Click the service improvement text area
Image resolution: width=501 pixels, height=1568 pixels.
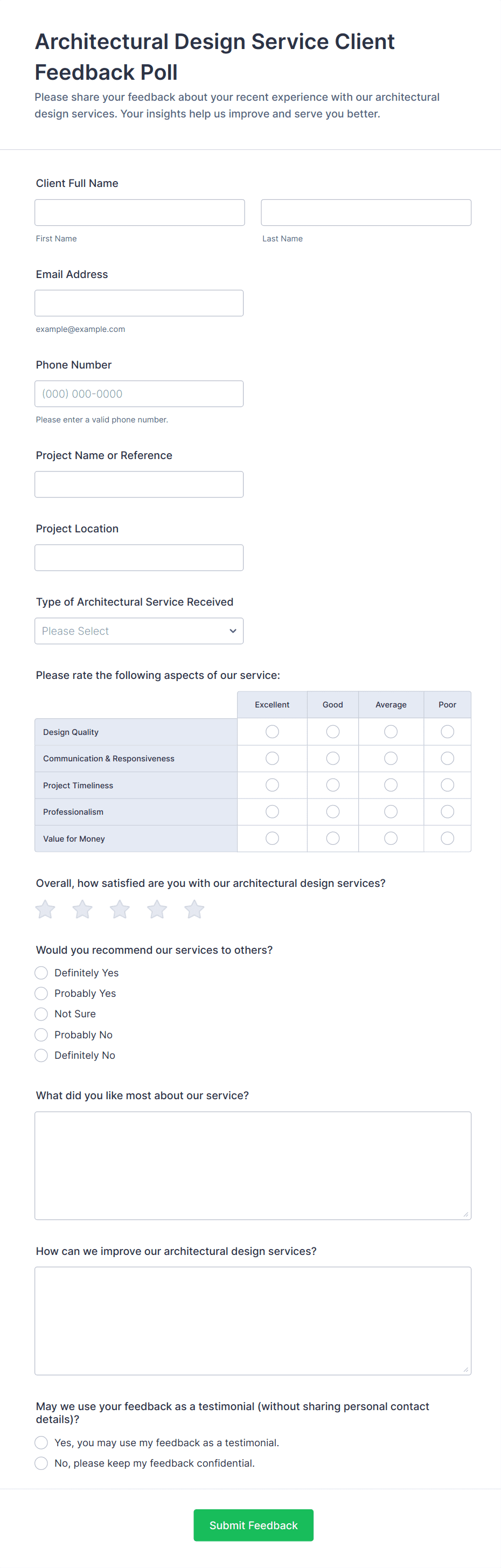(253, 1321)
